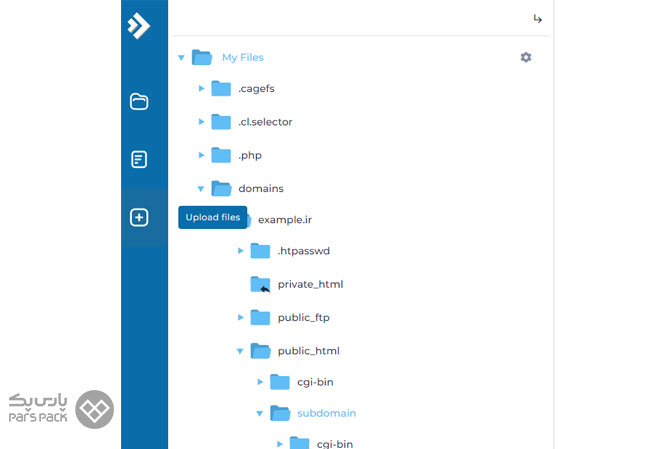Image resolution: width=648 pixels, height=449 pixels.
Task: Click the .htpasswd folder icon
Action: click(260, 251)
